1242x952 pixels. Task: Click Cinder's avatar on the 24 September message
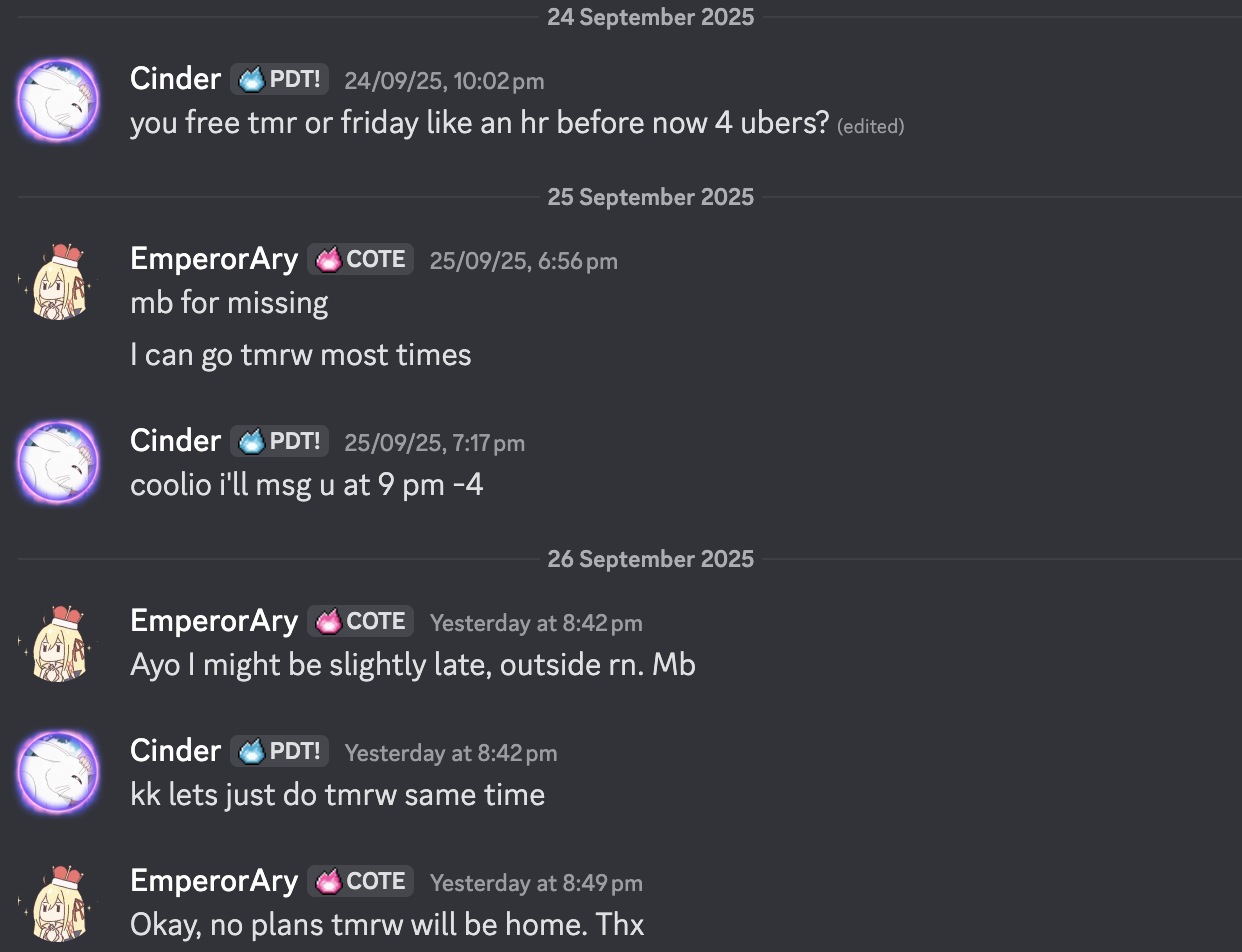pyautogui.click(x=58, y=100)
